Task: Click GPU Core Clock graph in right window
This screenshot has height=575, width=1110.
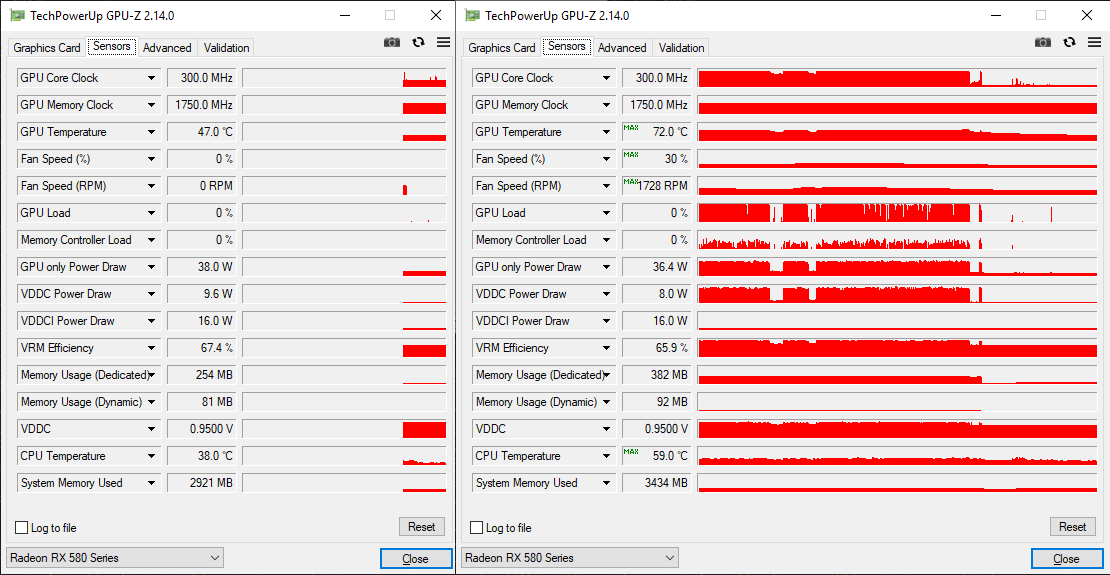Action: tap(897, 78)
